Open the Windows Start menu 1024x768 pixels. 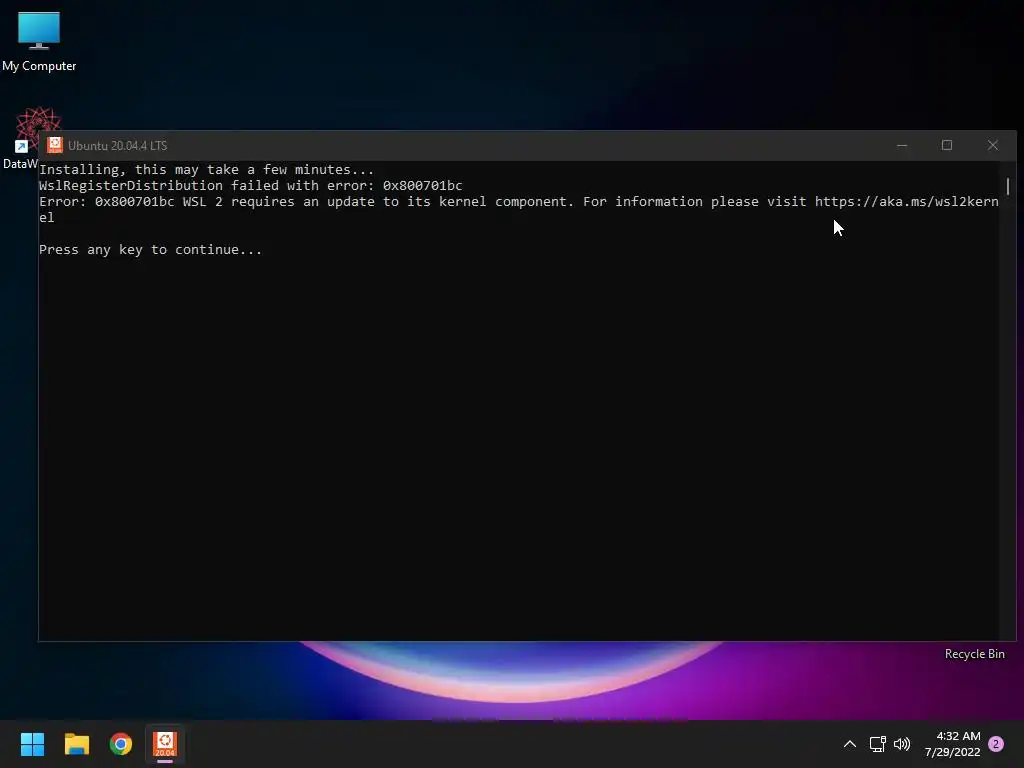point(32,744)
